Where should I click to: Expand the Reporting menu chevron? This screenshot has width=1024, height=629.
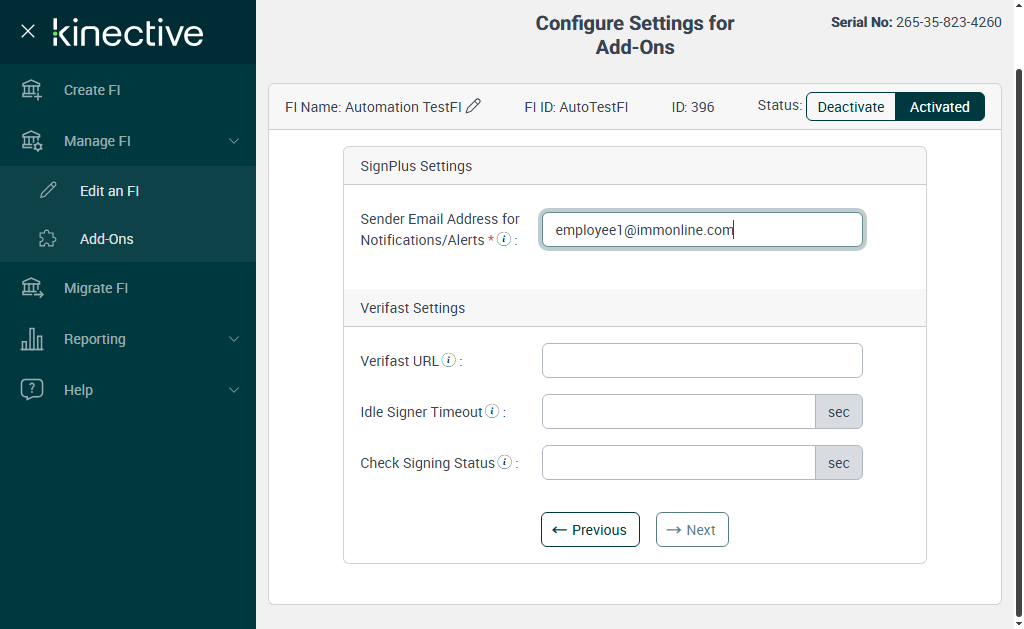[x=234, y=339]
